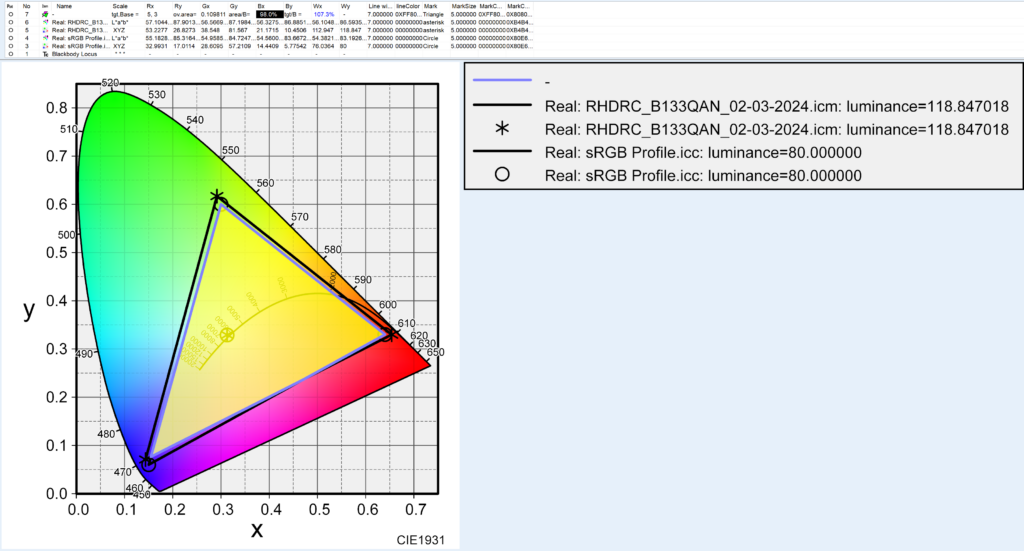Click the CIE1931 label below the chart
1024x551 pixels.
[420, 540]
